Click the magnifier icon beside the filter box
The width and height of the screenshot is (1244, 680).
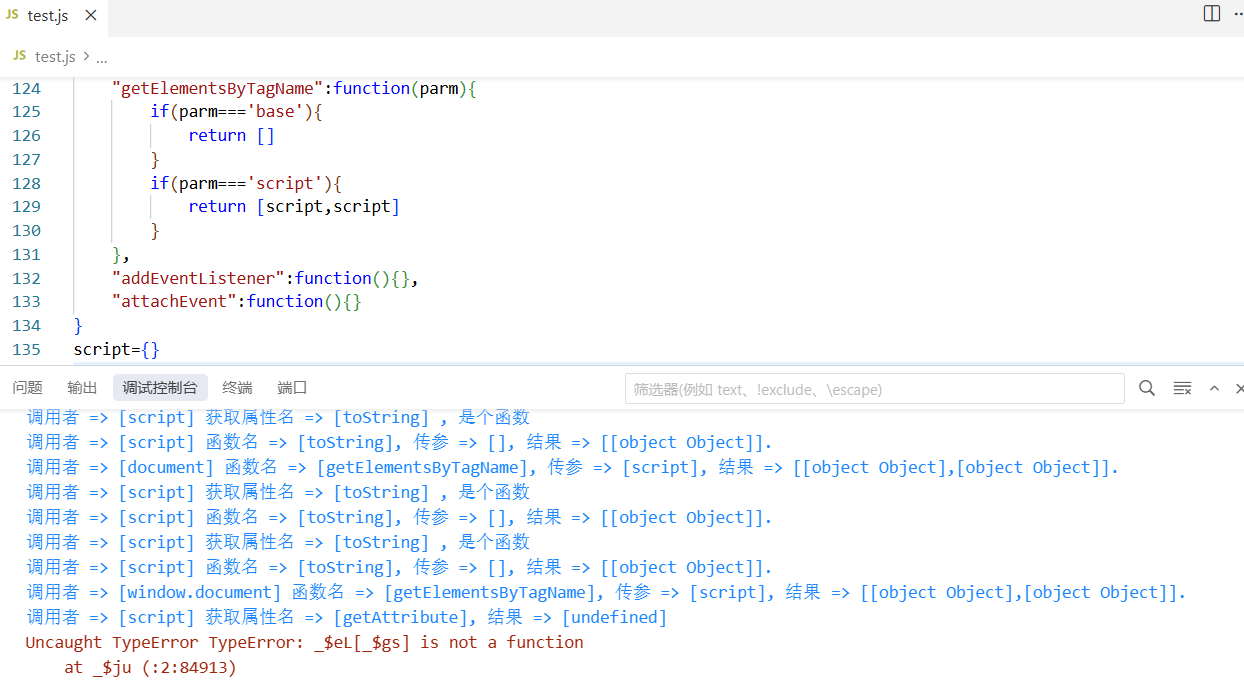point(1147,388)
